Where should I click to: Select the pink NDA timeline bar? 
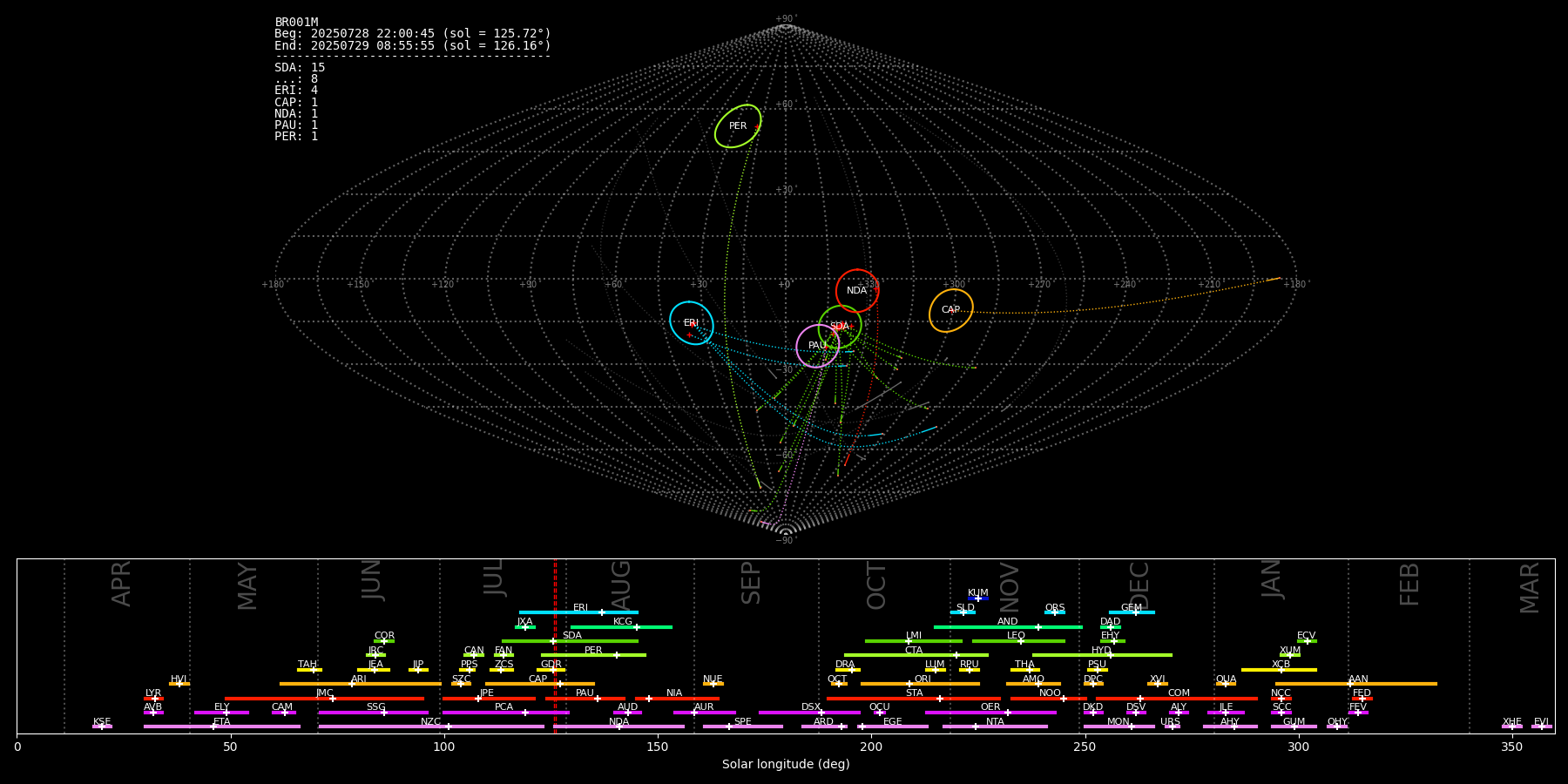618,727
